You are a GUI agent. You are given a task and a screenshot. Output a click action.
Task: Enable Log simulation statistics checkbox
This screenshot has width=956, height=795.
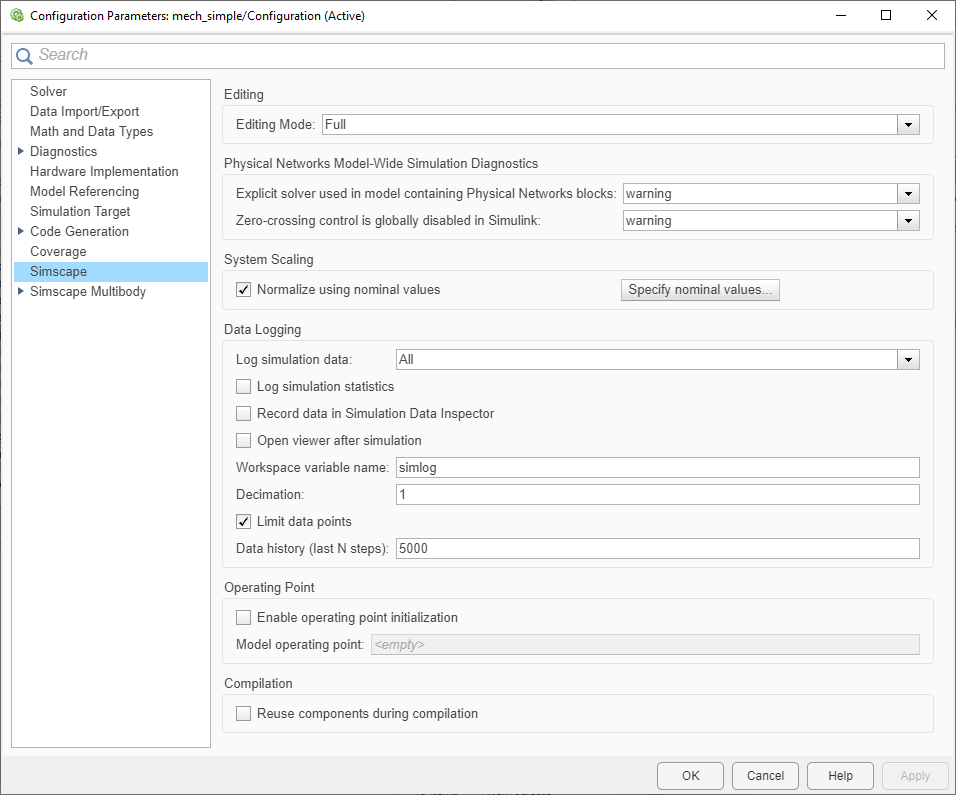tap(243, 387)
